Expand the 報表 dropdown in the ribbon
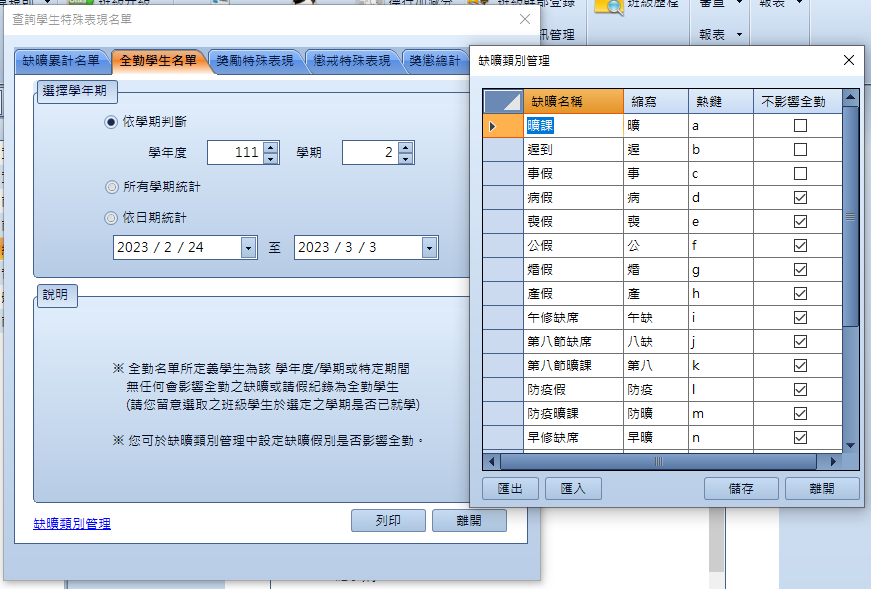Image resolution: width=871 pixels, height=589 pixels. (x=740, y=34)
